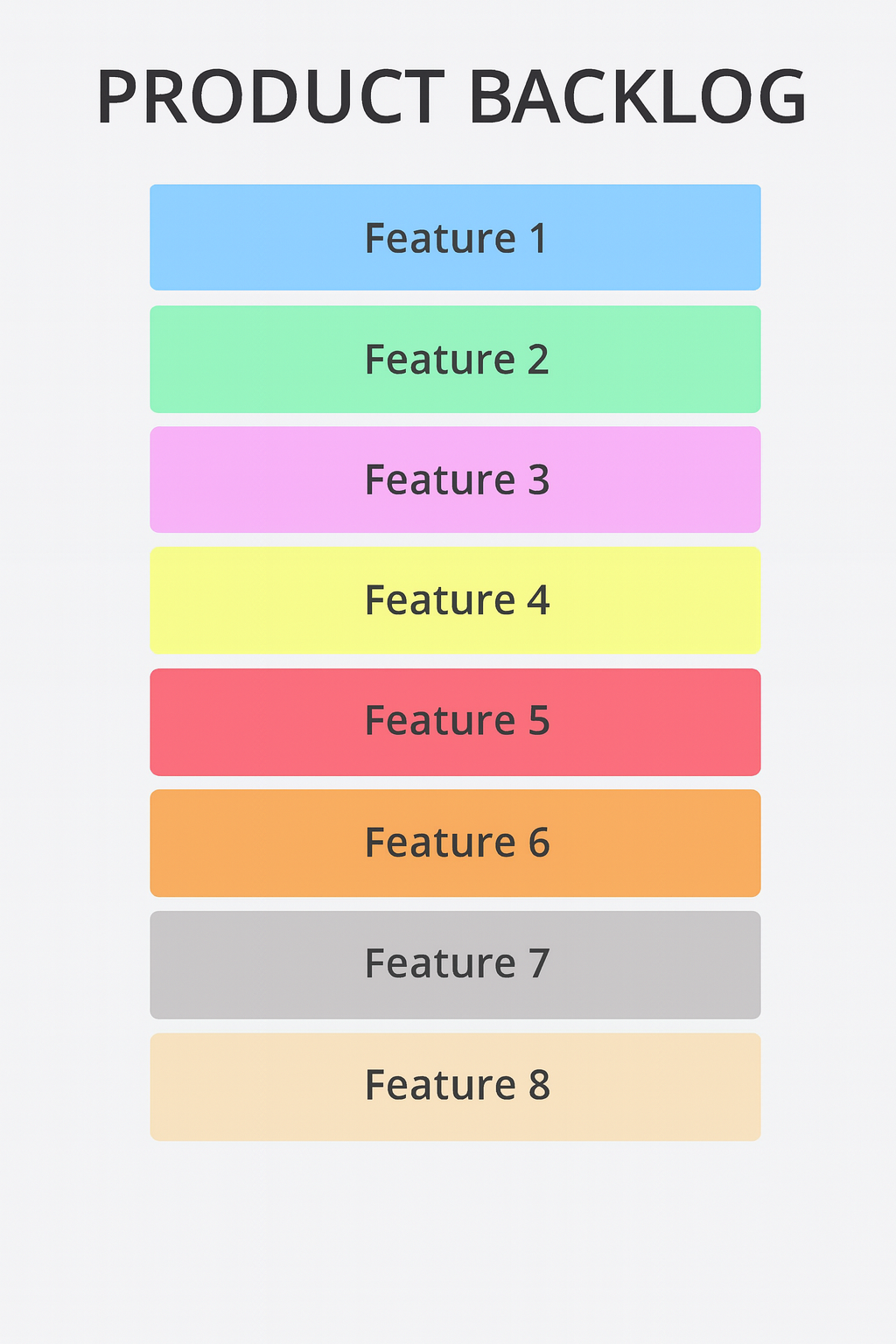Click the red backlog bar
This screenshot has height=1344, width=896.
262,722
